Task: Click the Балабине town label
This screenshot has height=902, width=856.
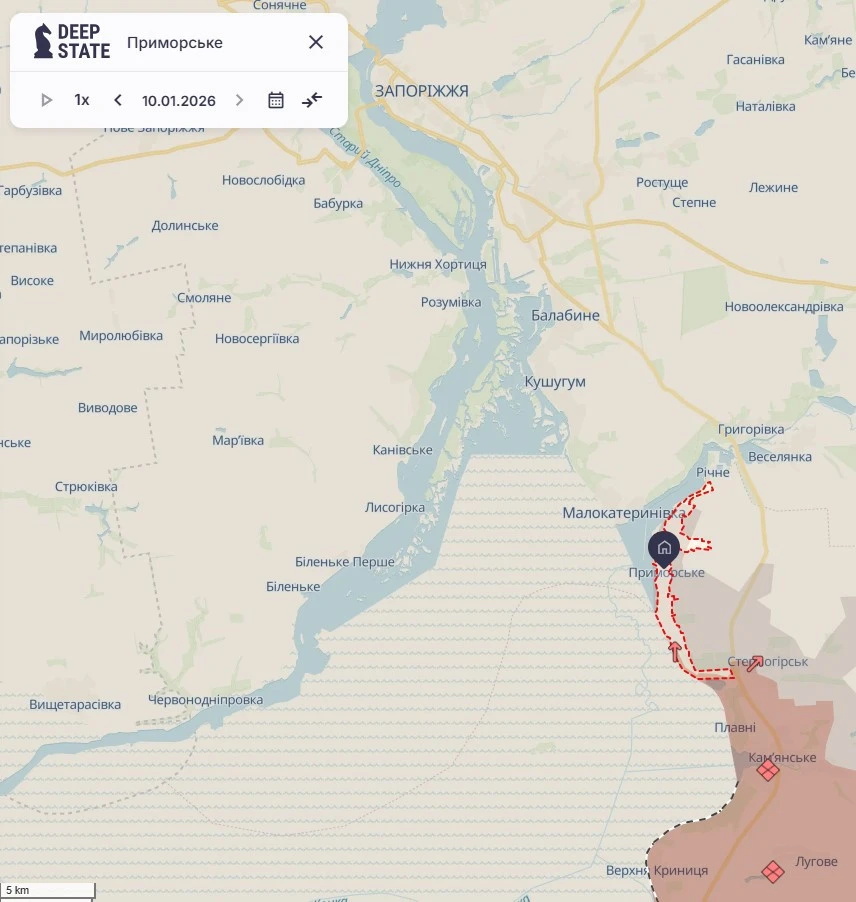Action: (565, 315)
